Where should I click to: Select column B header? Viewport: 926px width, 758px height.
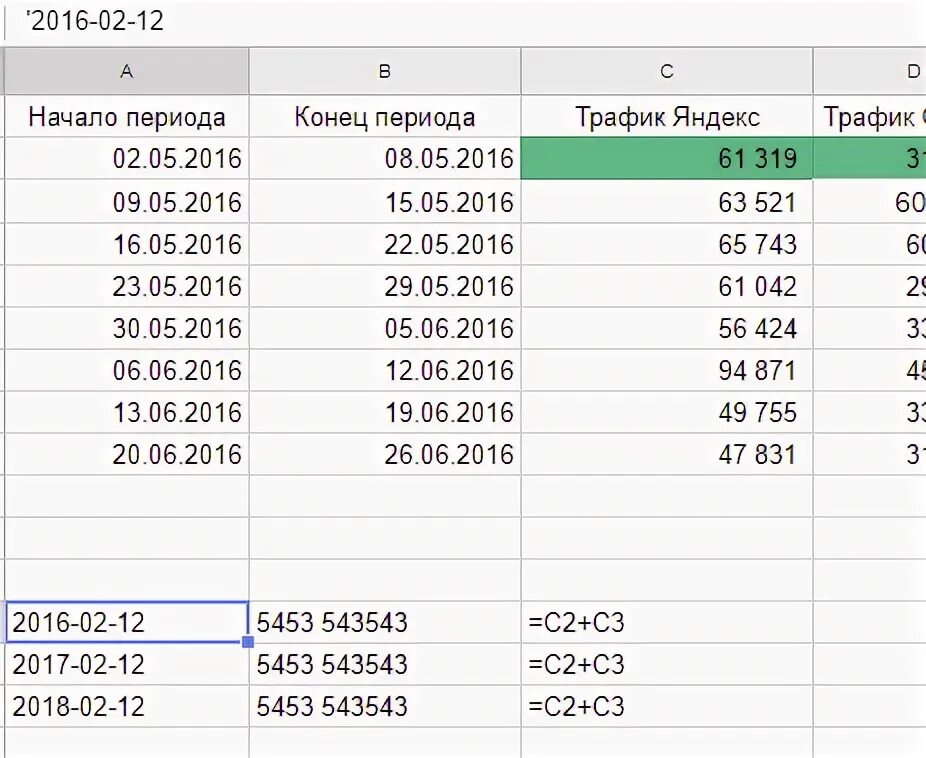(384, 71)
